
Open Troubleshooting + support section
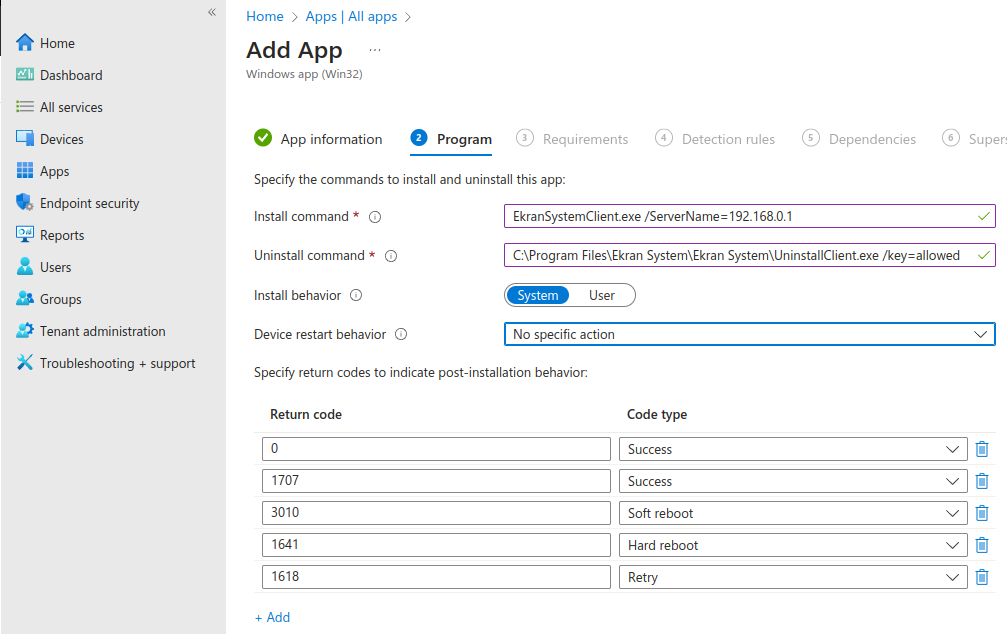click(x=117, y=363)
